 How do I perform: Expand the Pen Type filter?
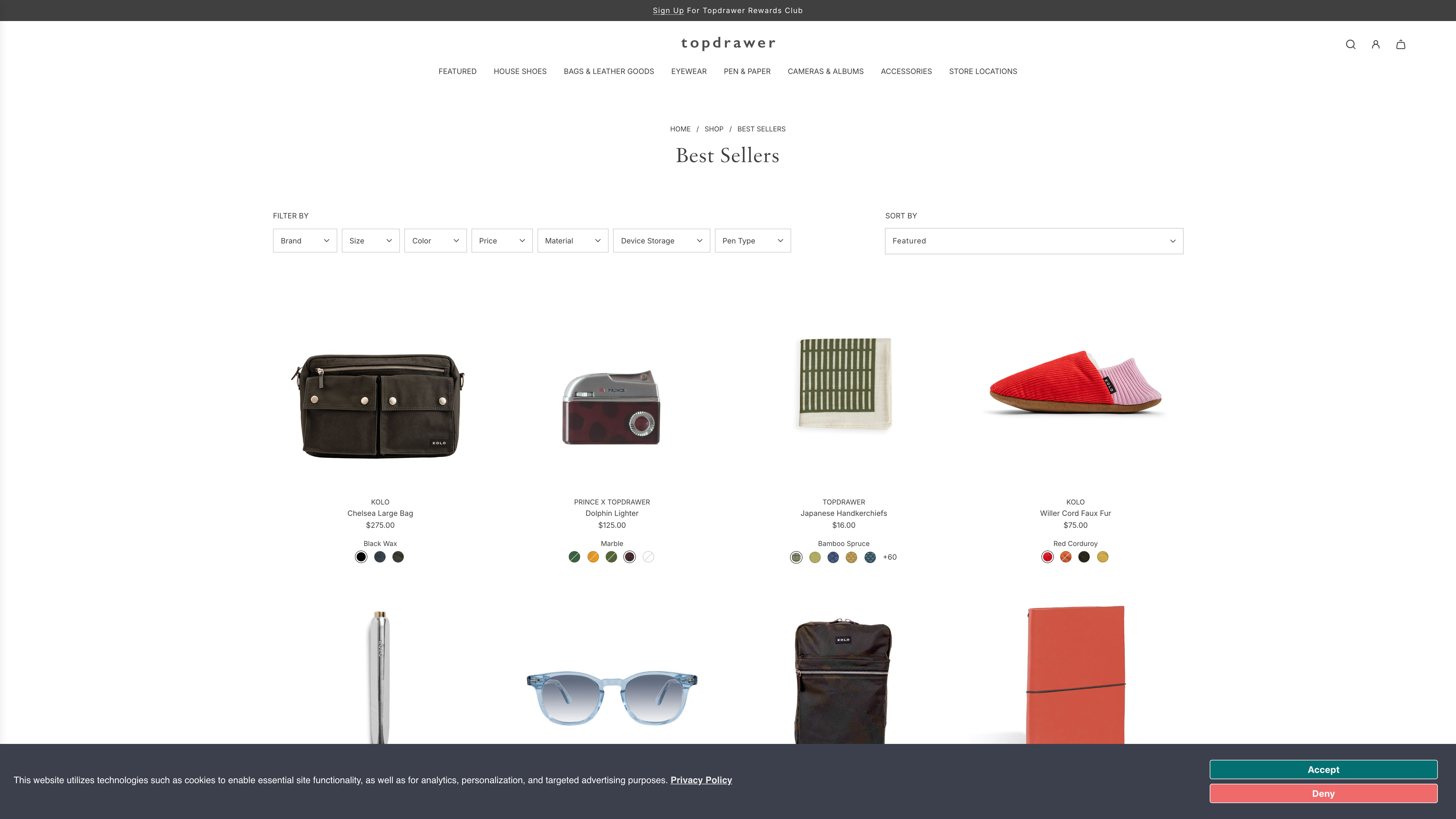click(x=752, y=241)
